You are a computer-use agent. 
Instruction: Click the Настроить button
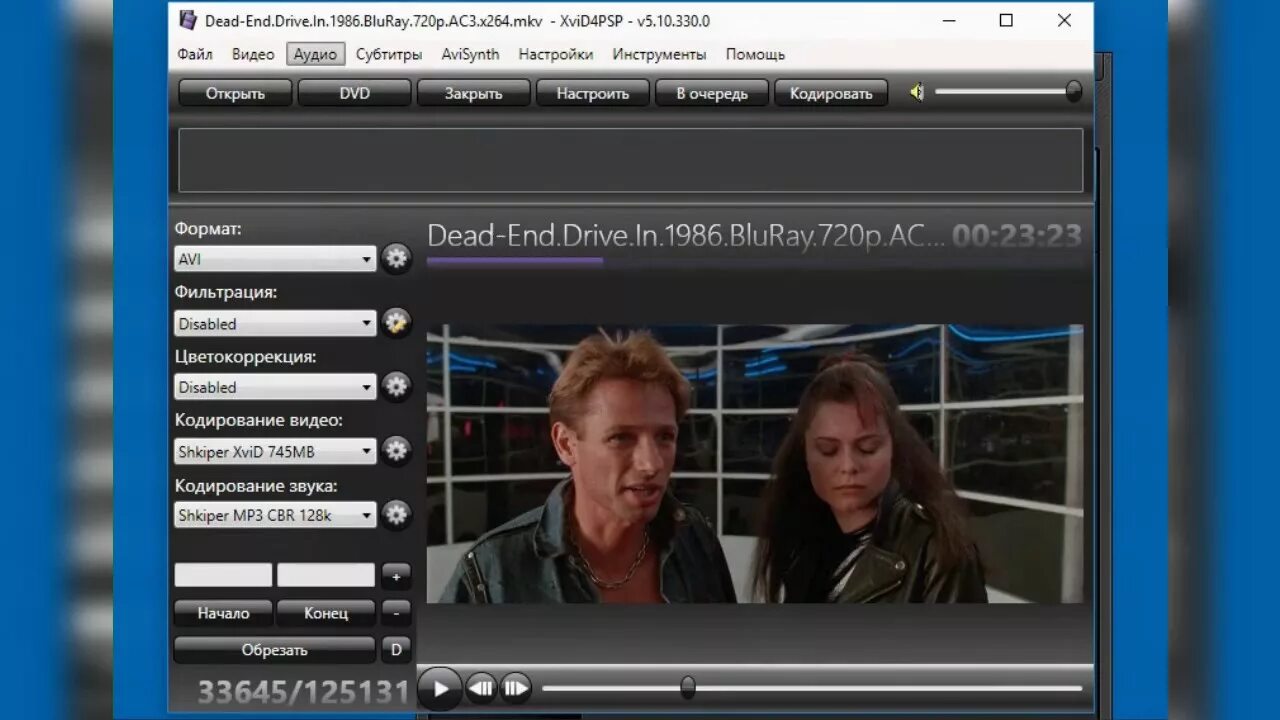tap(593, 93)
